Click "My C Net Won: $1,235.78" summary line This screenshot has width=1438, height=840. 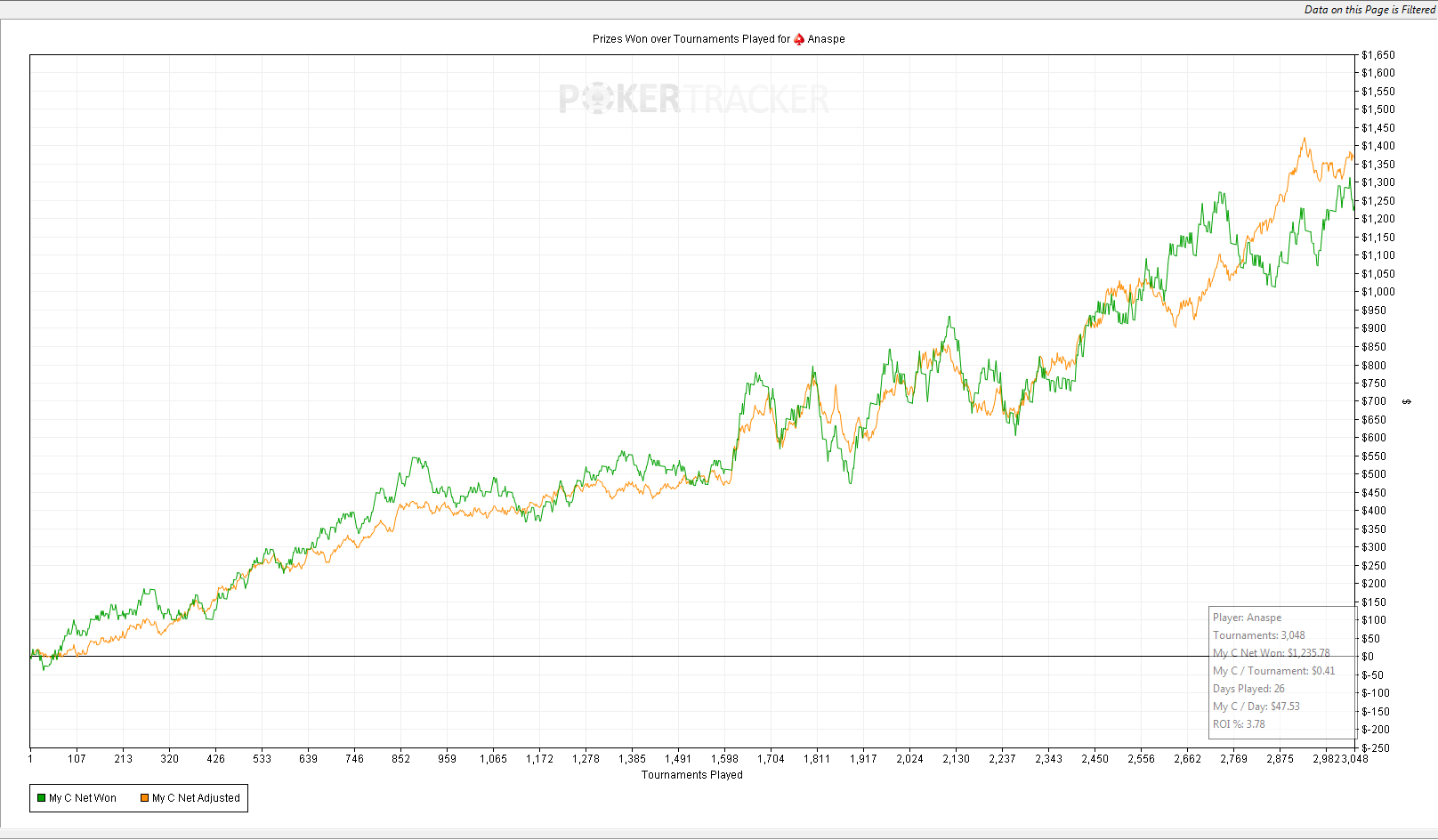pos(1272,653)
